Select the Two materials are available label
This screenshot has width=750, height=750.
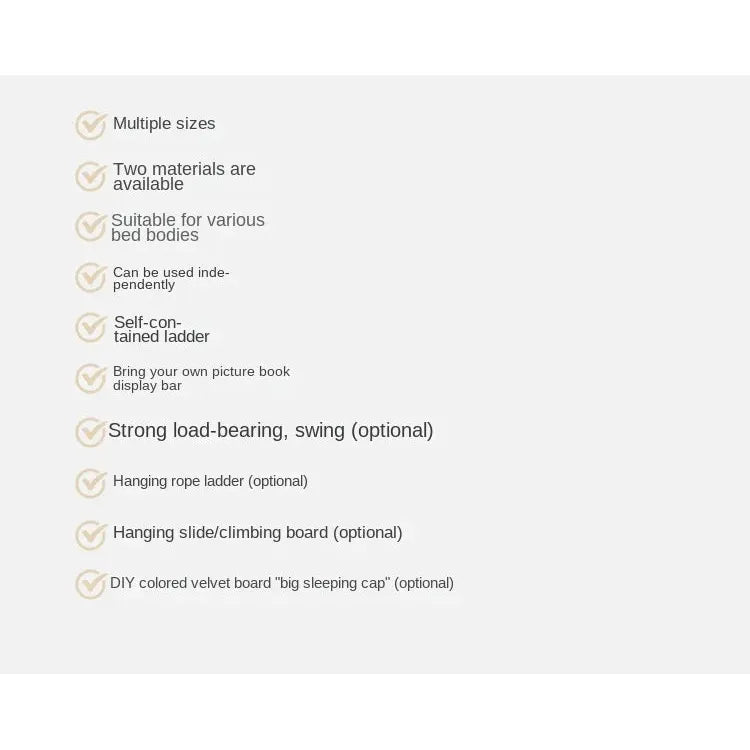[184, 176]
